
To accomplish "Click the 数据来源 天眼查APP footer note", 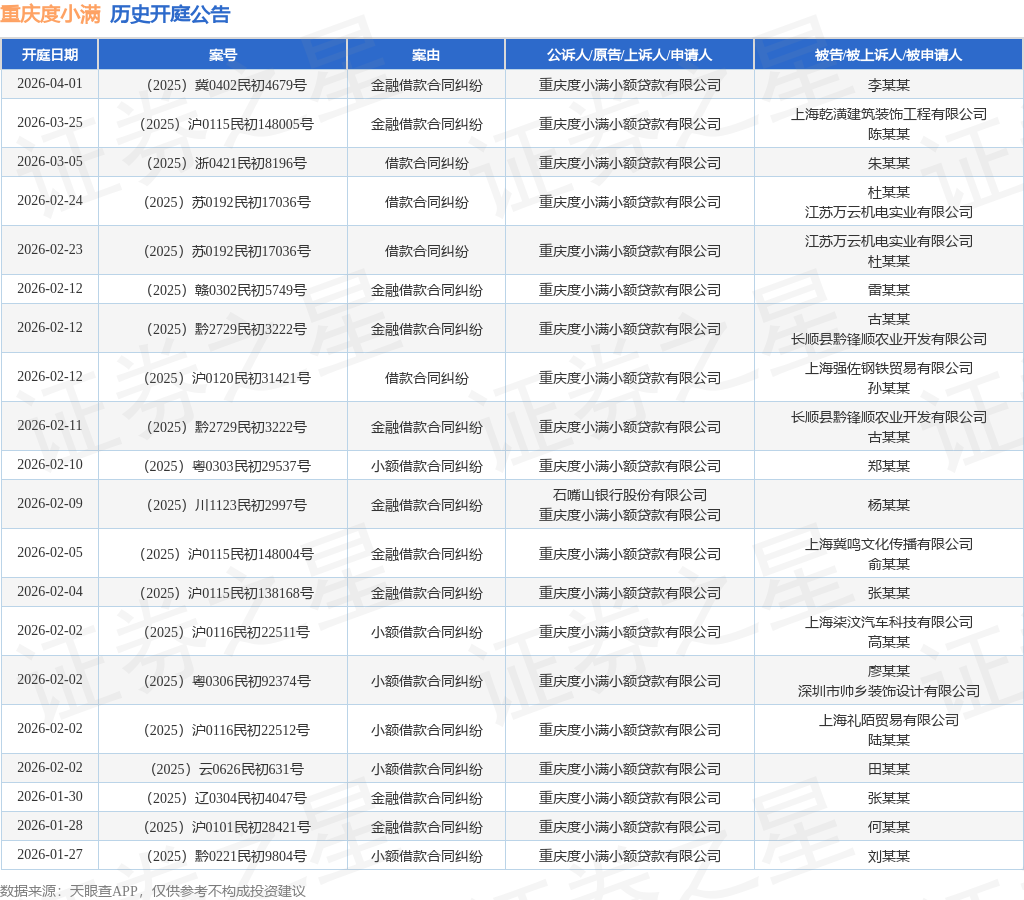I will (x=153, y=891).
